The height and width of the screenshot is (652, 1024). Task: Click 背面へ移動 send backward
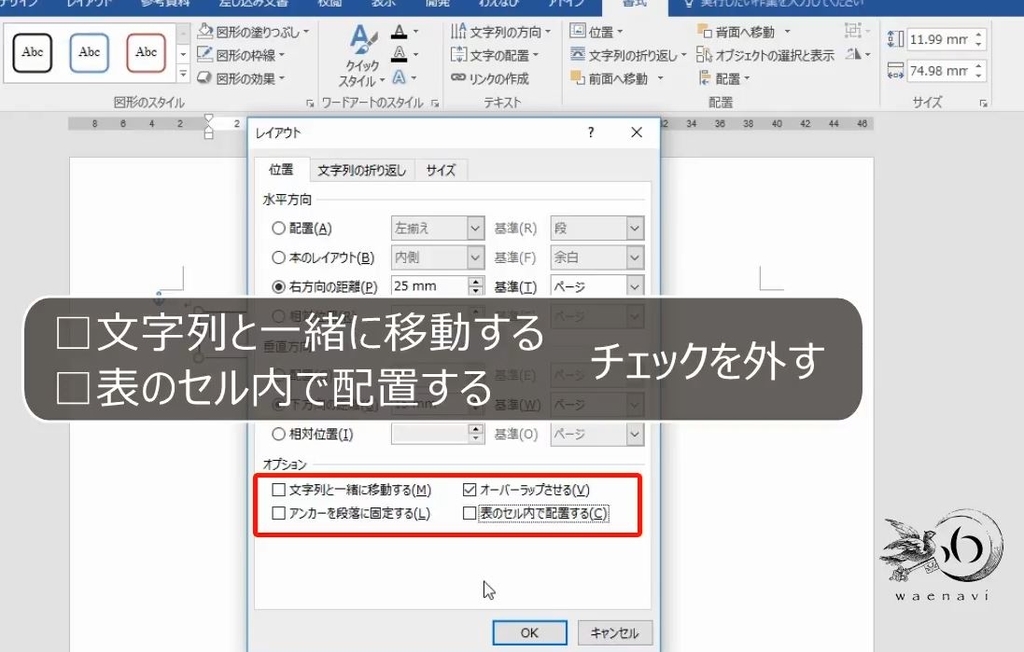(743, 31)
